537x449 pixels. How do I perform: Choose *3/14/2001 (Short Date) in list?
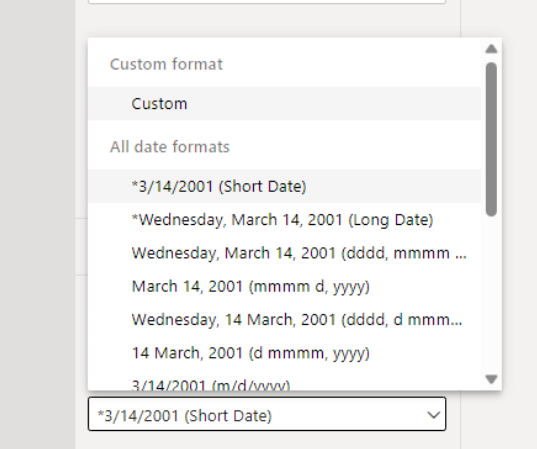coord(284,186)
